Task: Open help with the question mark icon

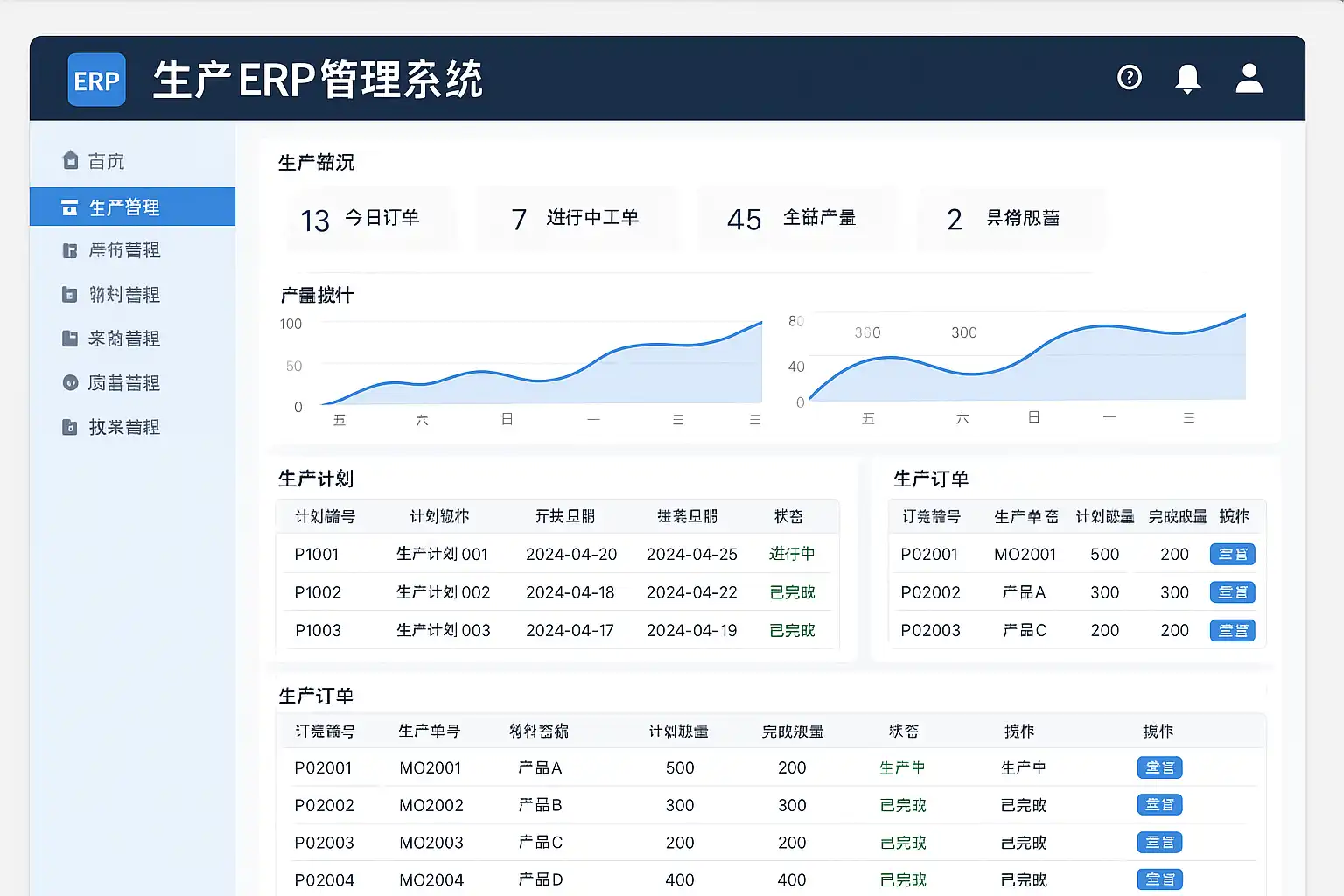Action: pos(1130,78)
